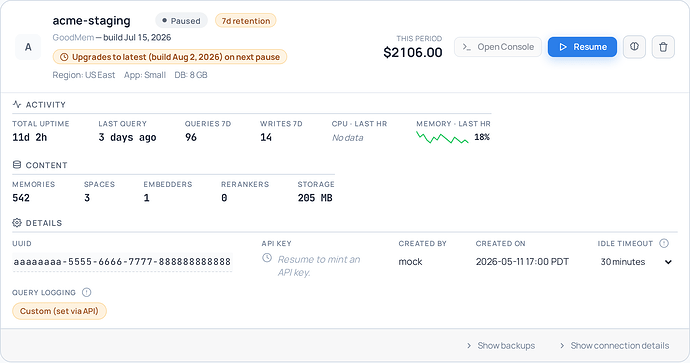Click the Memories count 542
The image size is (690, 363).
(x=21, y=198)
